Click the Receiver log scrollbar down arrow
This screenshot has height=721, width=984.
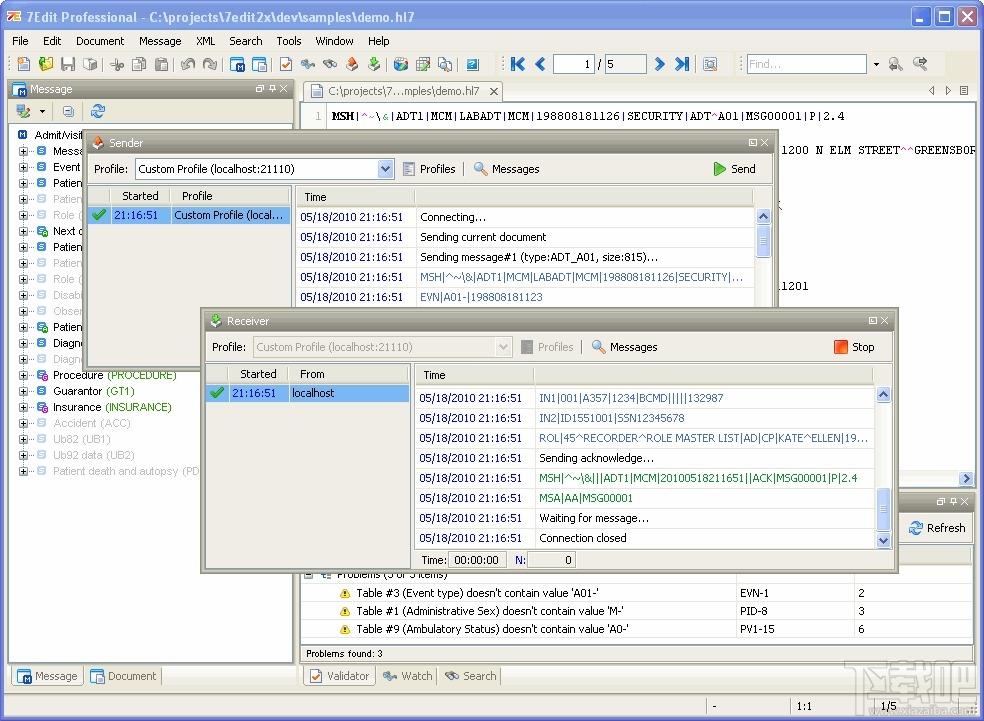point(883,540)
